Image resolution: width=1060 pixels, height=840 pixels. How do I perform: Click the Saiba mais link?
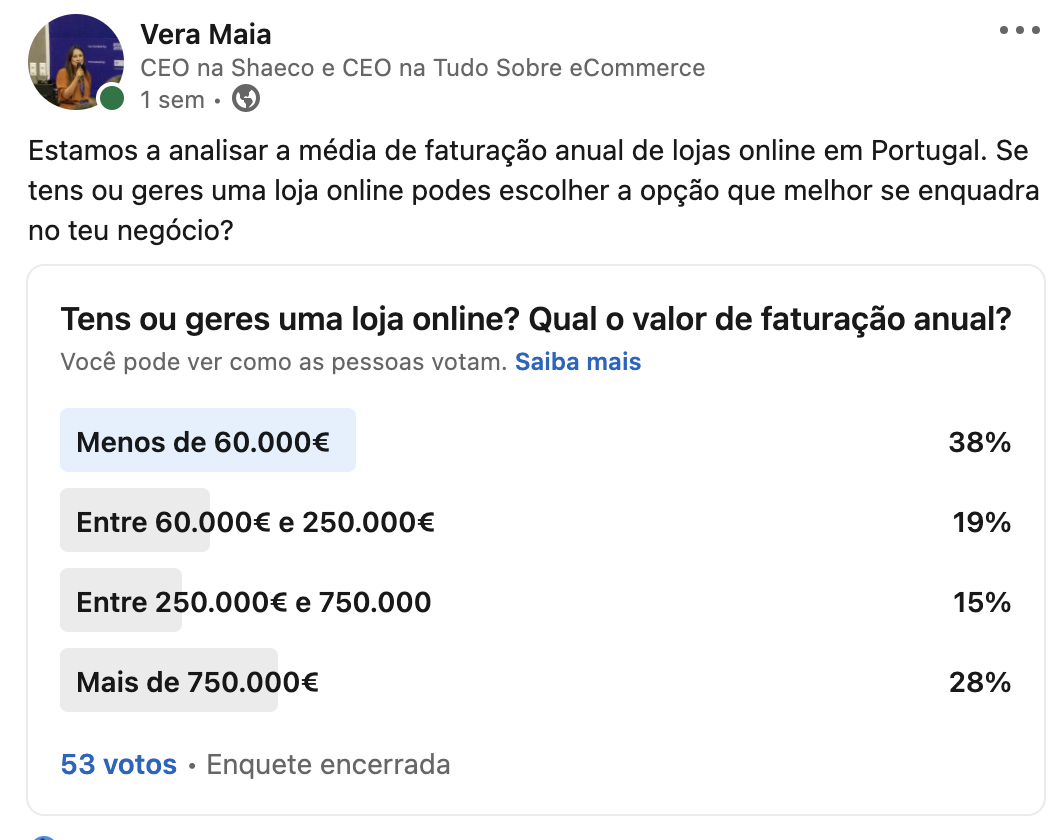(578, 362)
